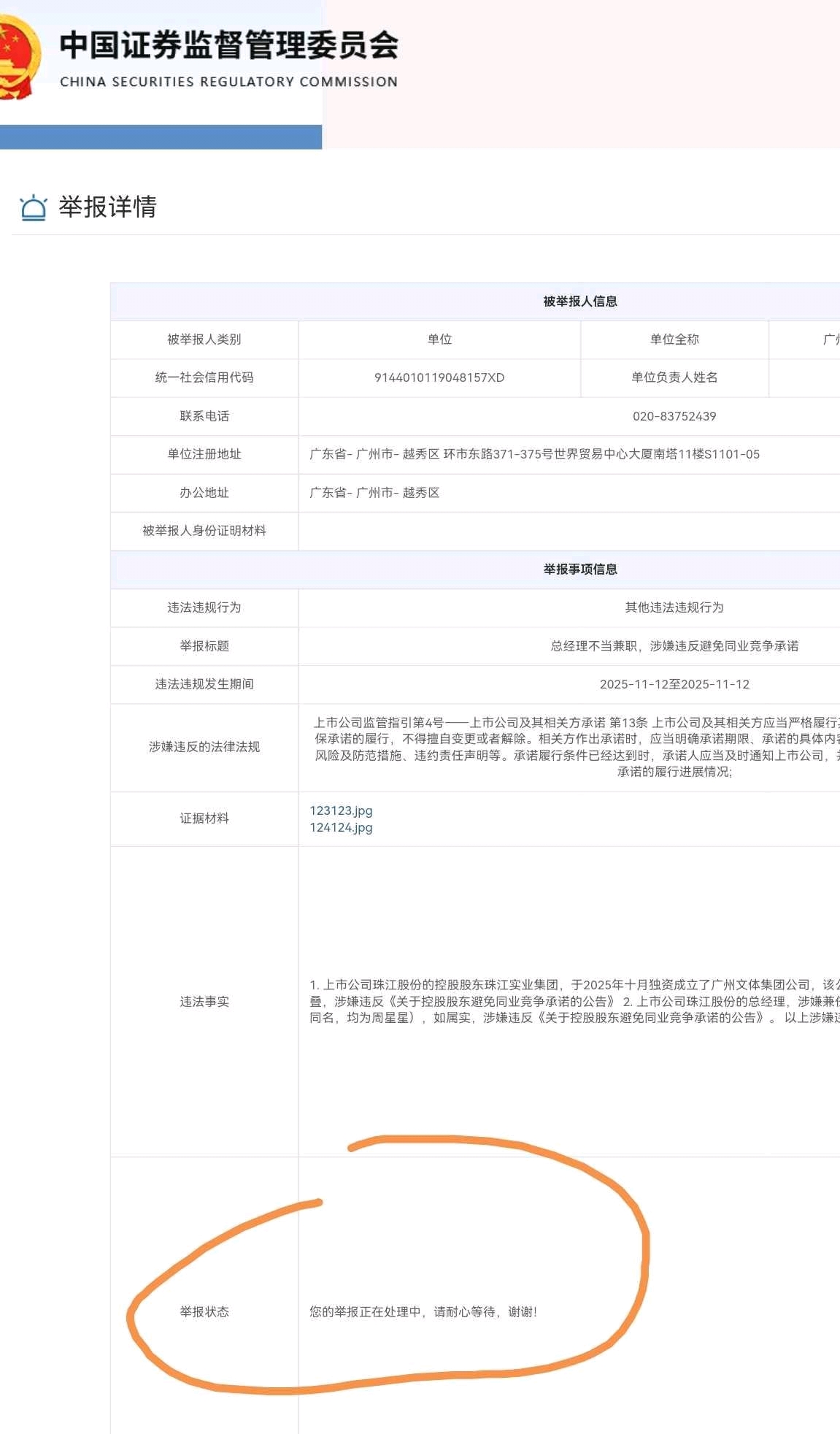
Task: Select the title 总经理不当兼职 text
Action: pos(674,646)
